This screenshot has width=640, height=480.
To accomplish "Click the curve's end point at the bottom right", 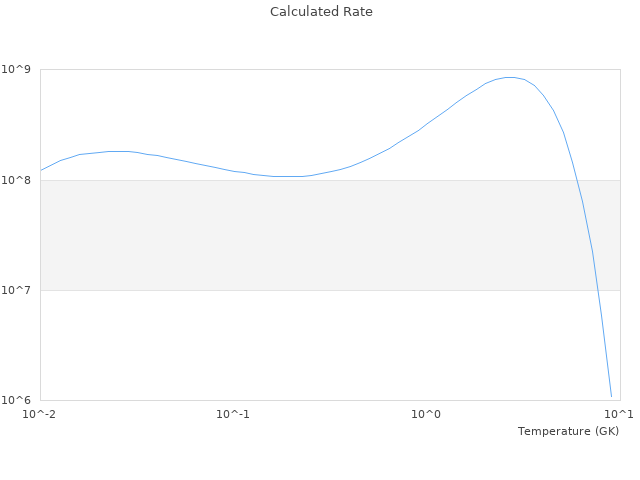I will (611, 396).
